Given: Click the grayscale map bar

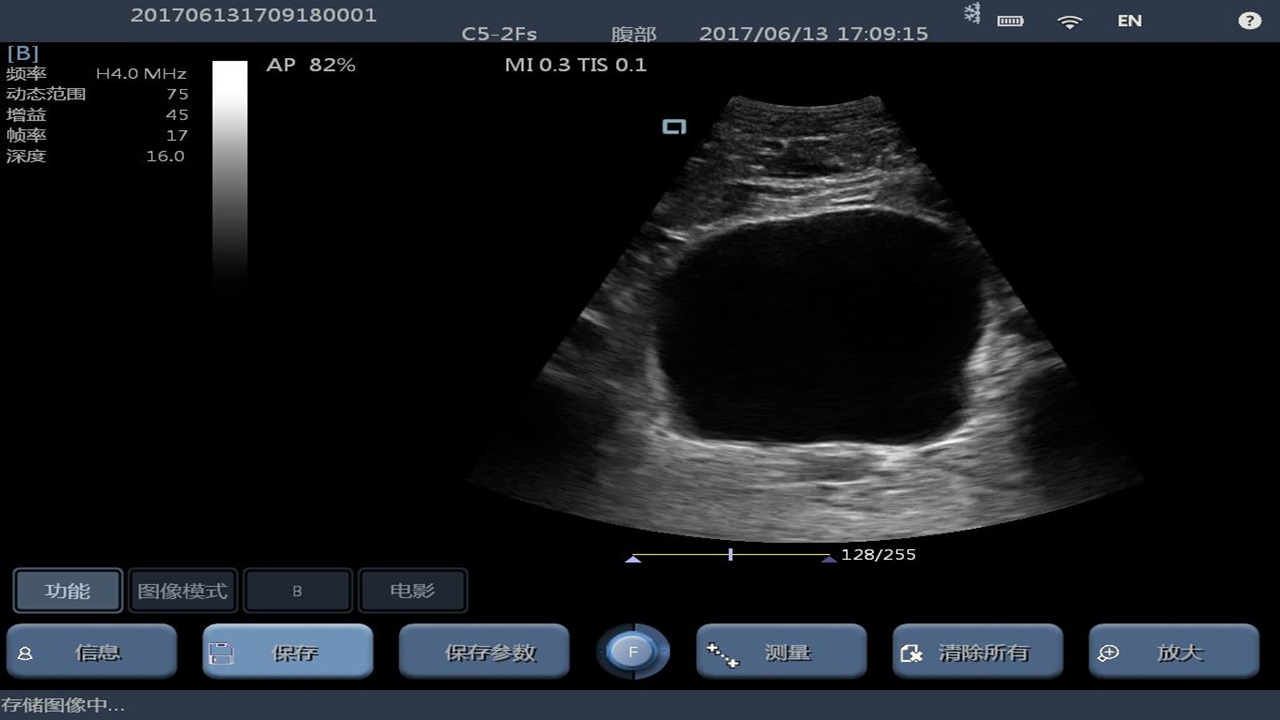Looking at the screenshot, I should 230,170.
